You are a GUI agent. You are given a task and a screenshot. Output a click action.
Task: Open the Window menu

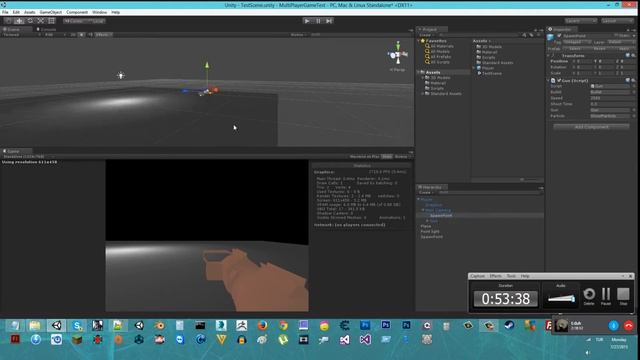point(100,12)
